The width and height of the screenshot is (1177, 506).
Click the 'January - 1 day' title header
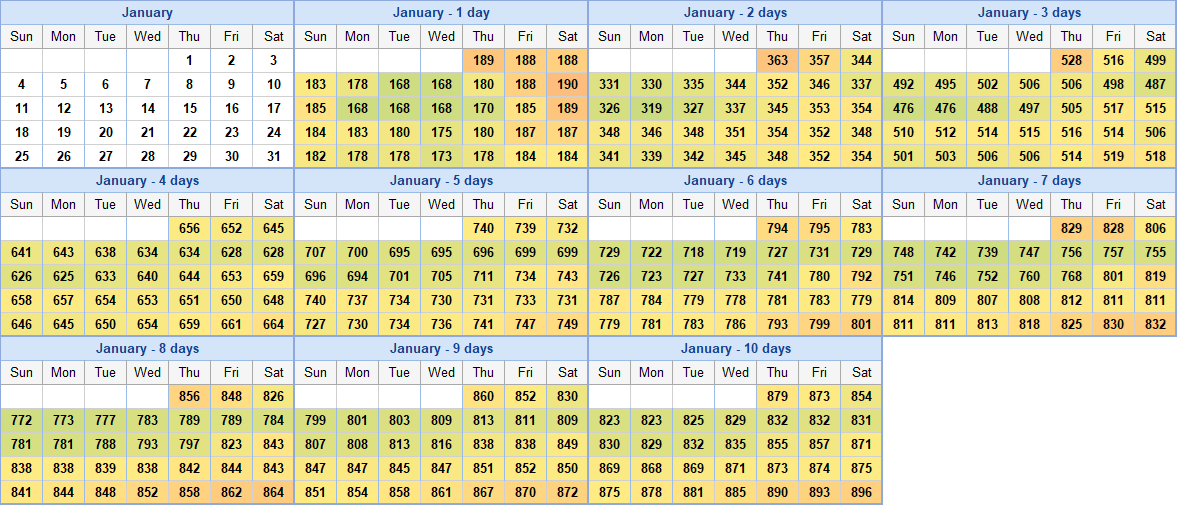click(441, 13)
